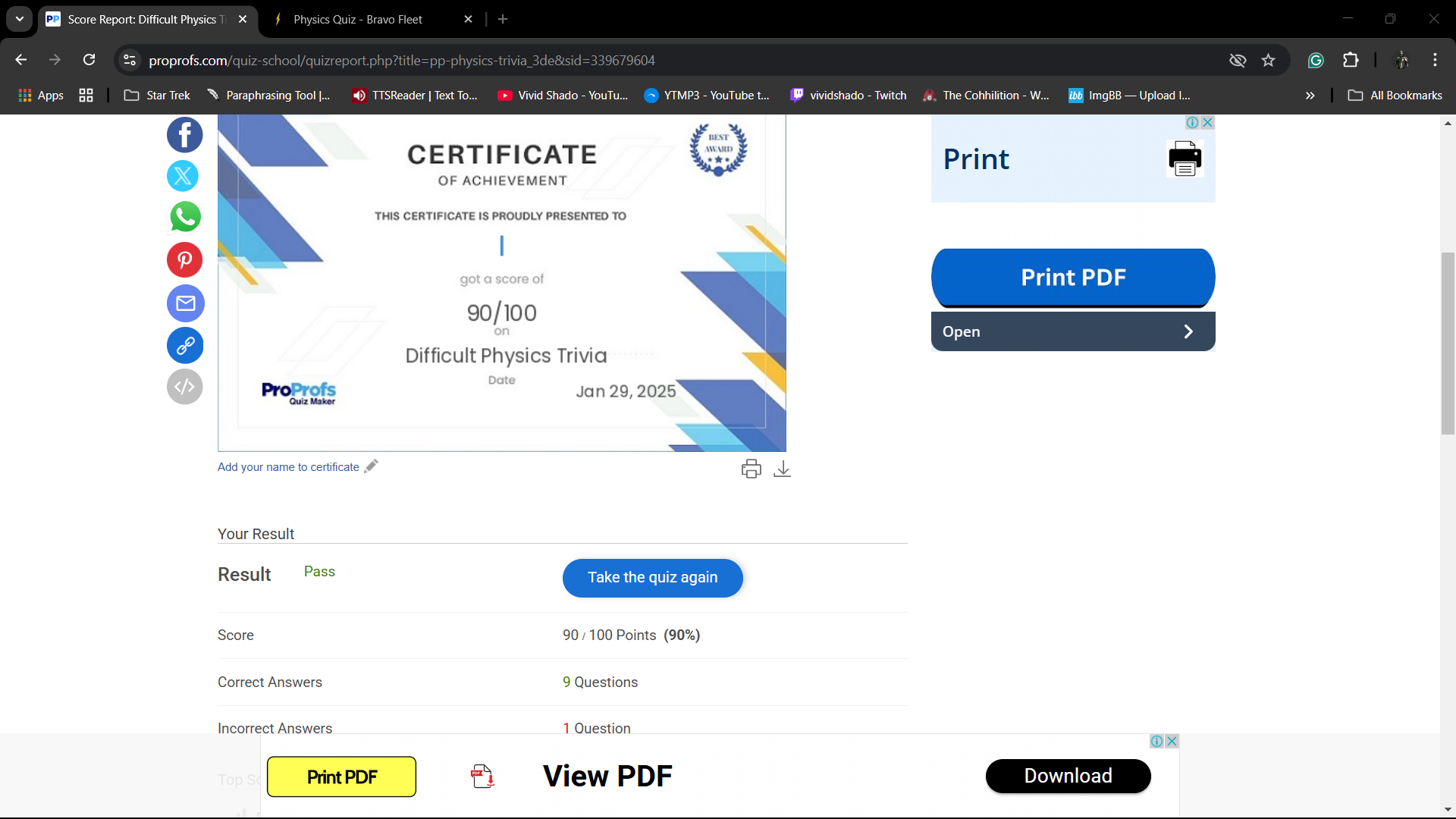Share the score on X (Twitter)

(x=183, y=176)
